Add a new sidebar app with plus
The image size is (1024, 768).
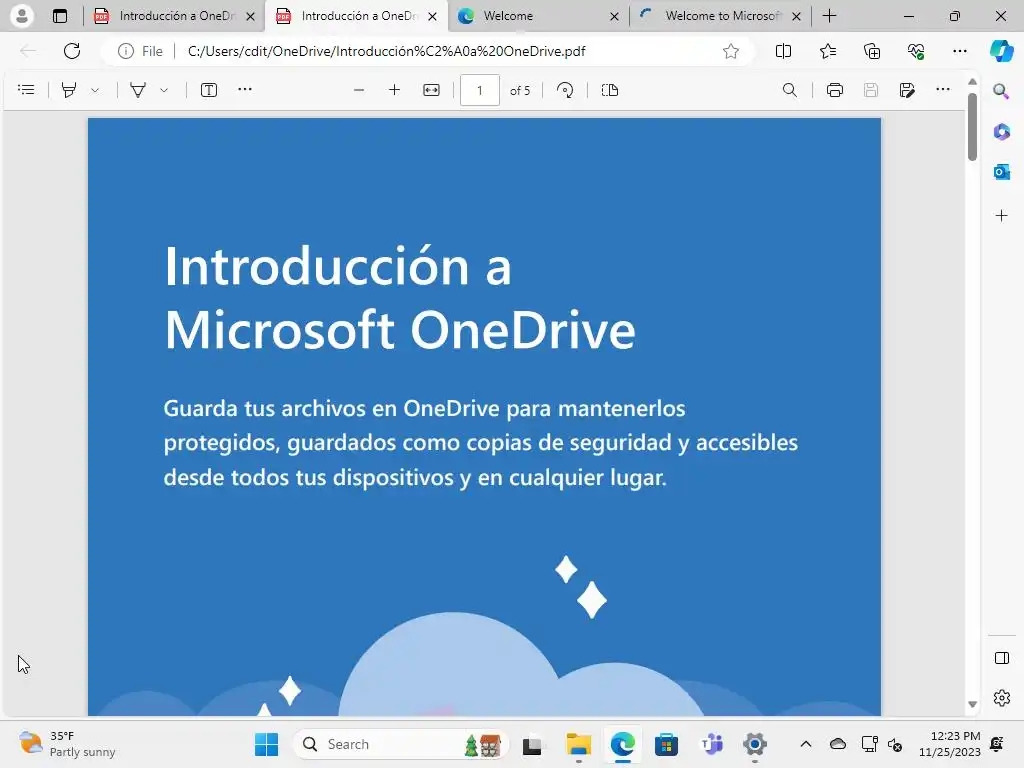[1001, 216]
